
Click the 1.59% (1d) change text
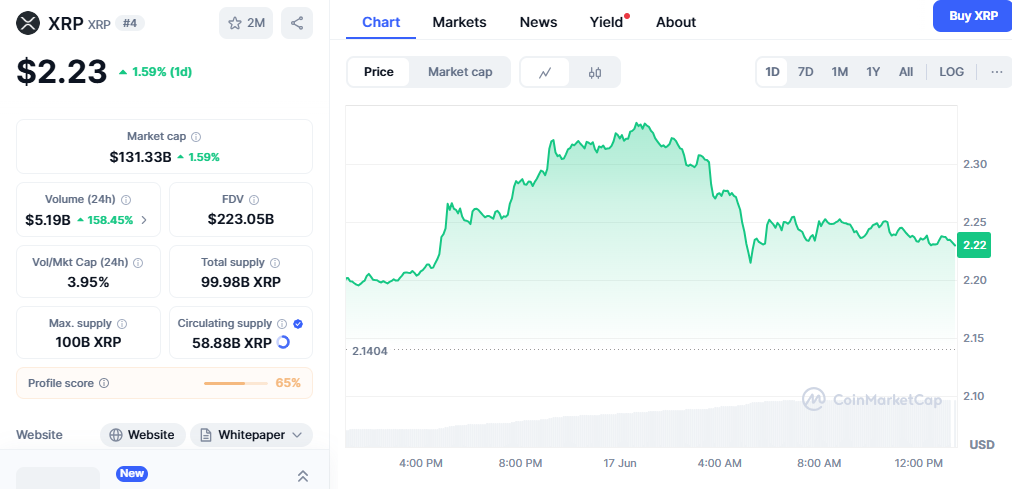(162, 72)
